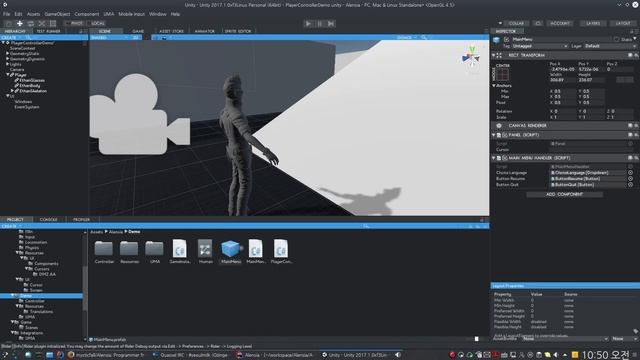
Task: Toggle the Static checkbox in Inspector
Action: pos(616,40)
